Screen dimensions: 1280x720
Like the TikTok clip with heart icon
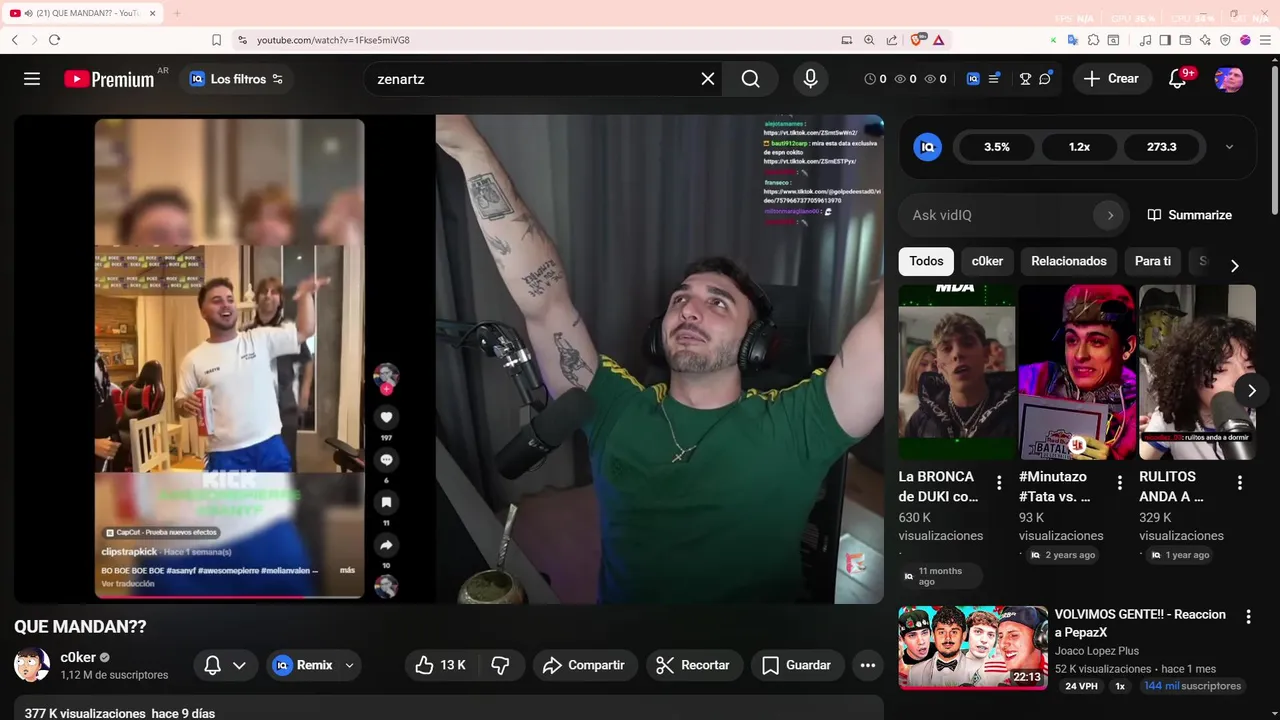[x=386, y=417]
